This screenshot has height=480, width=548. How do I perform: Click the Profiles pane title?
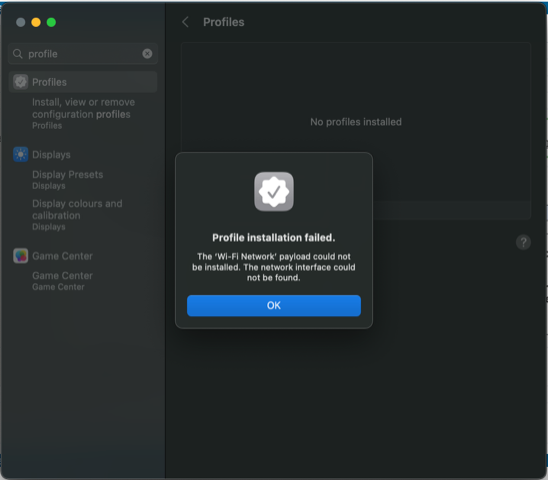[224, 22]
